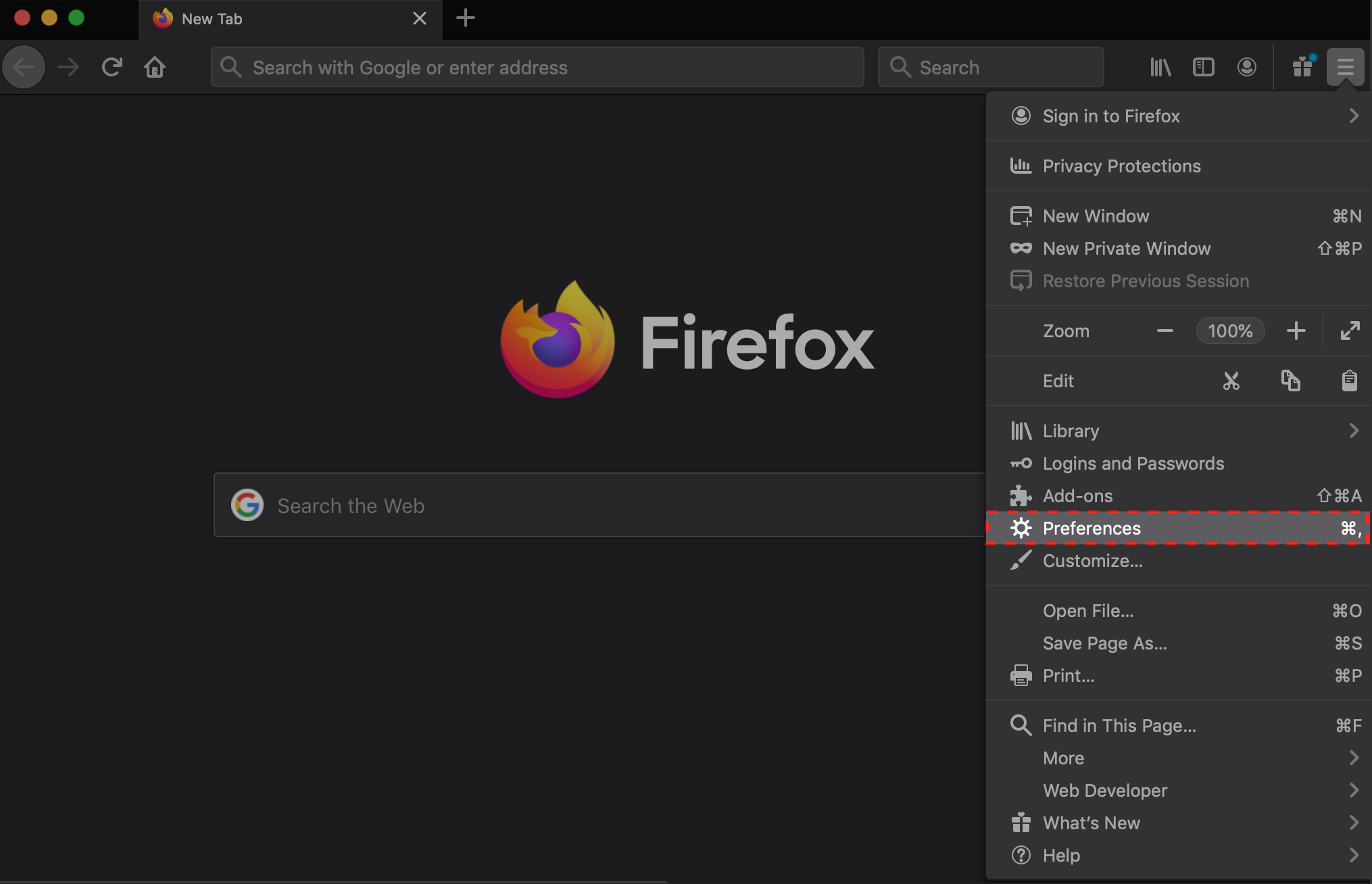
Task: Select Customize... menu entry
Action: click(x=1179, y=561)
